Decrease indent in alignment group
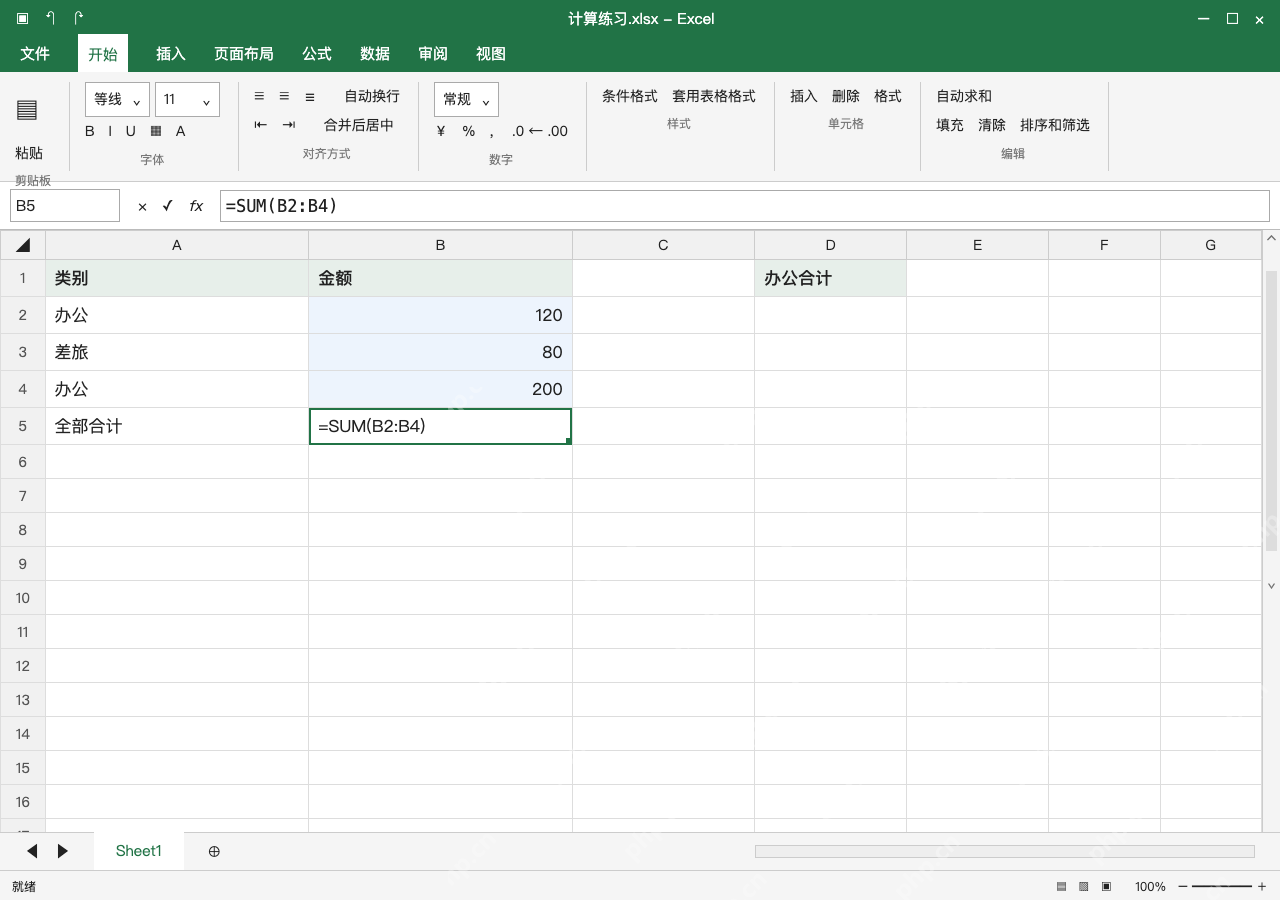 click(261, 125)
